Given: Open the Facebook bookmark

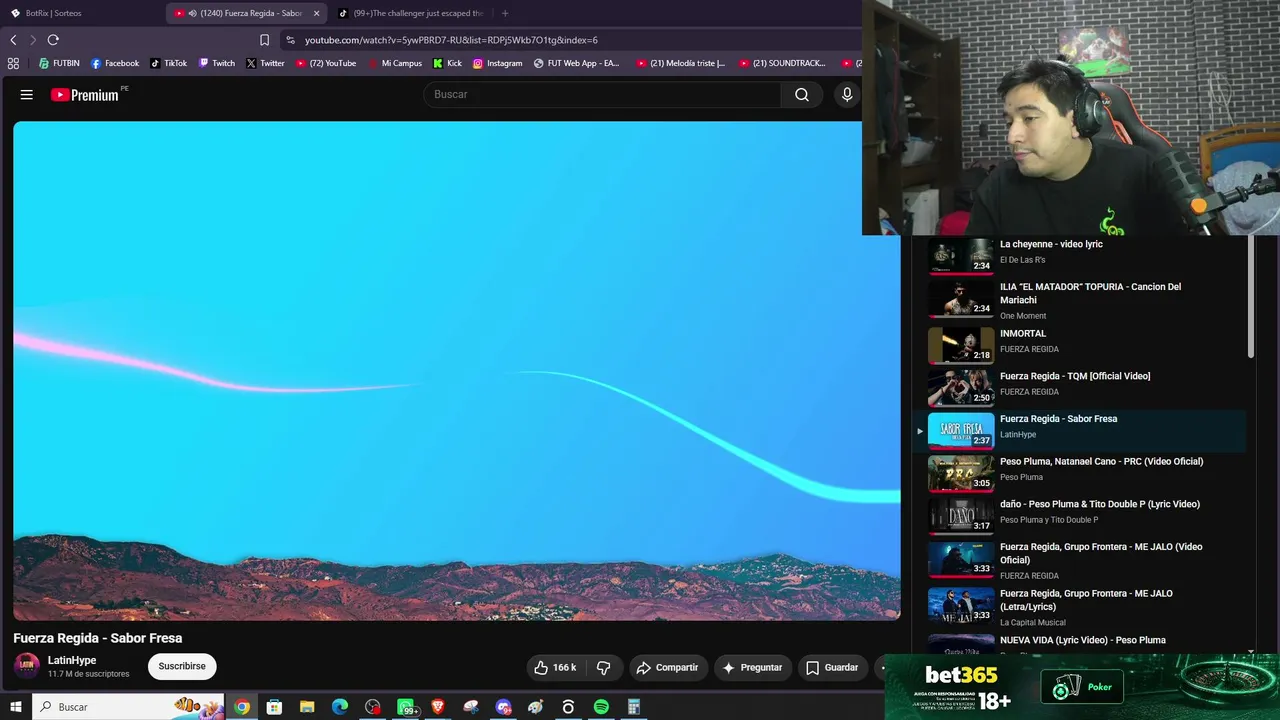Looking at the screenshot, I should pos(115,63).
